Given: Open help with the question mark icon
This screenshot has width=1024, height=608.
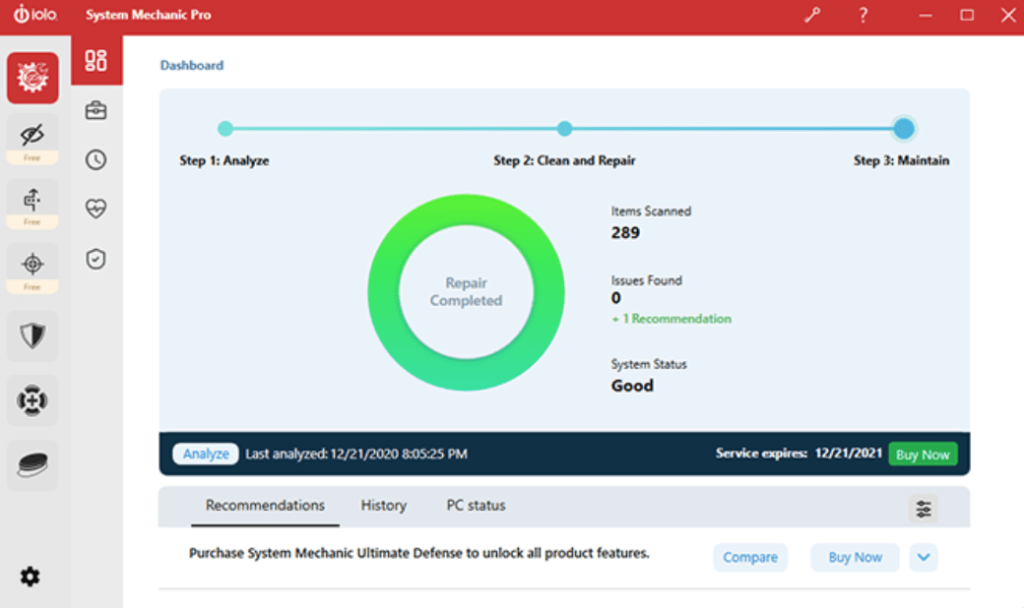Looking at the screenshot, I should click(x=863, y=16).
